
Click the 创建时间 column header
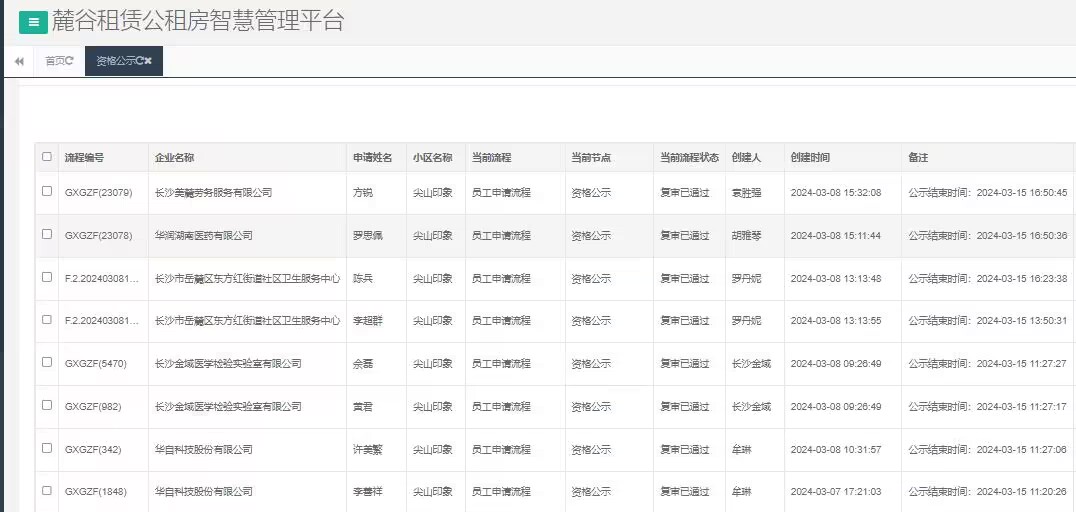click(x=810, y=158)
